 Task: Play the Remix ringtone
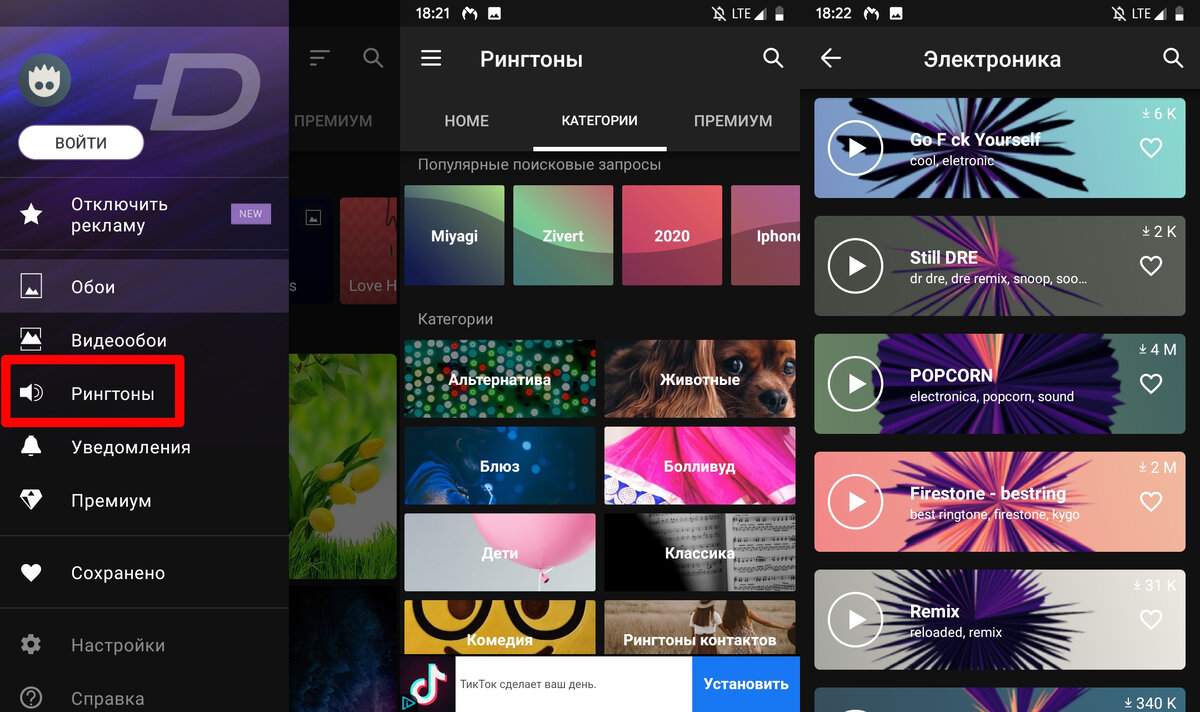click(856, 620)
